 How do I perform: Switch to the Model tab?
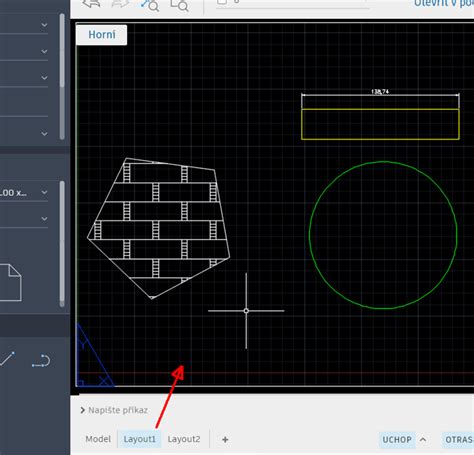[x=98, y=439]
